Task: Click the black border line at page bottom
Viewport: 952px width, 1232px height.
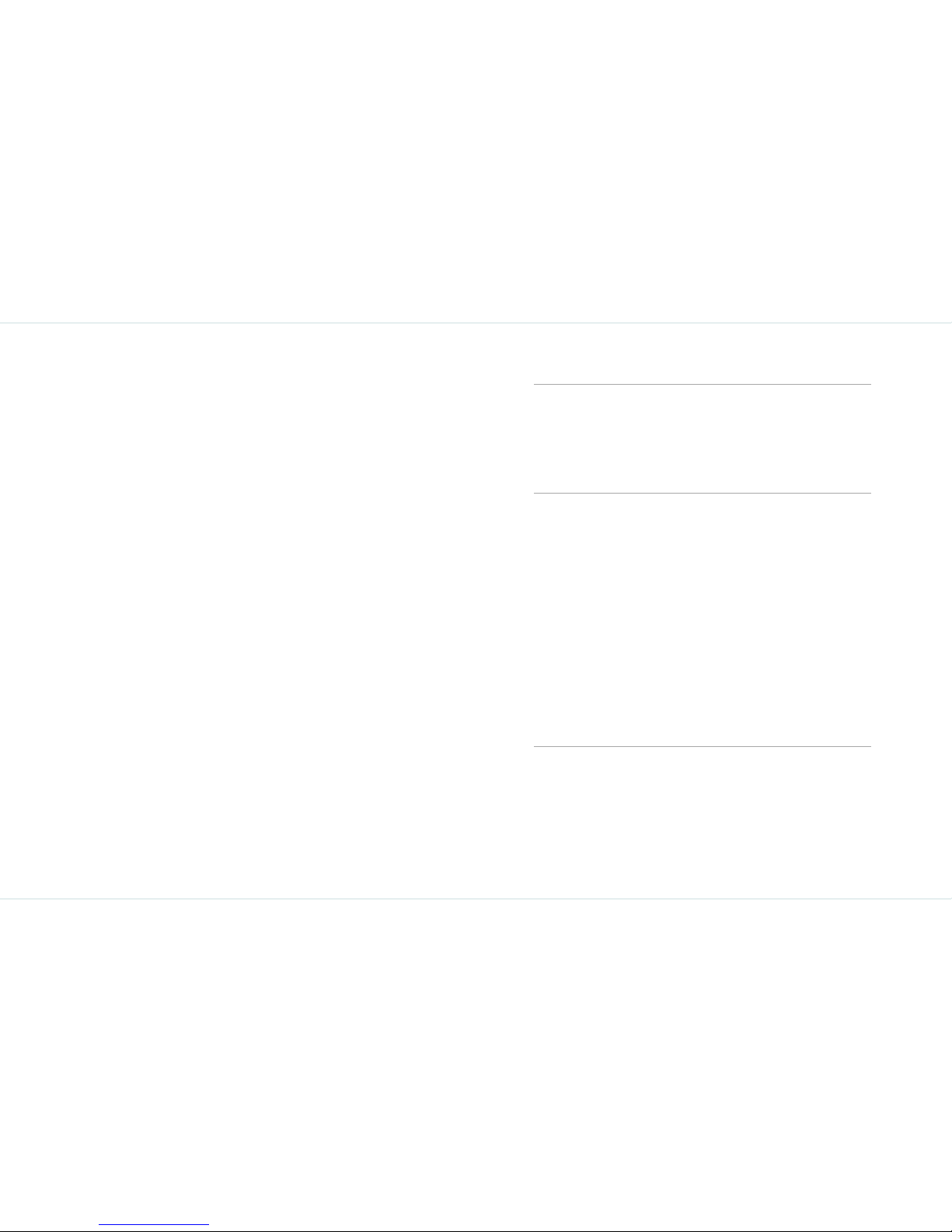Action: click(476, 1230)
